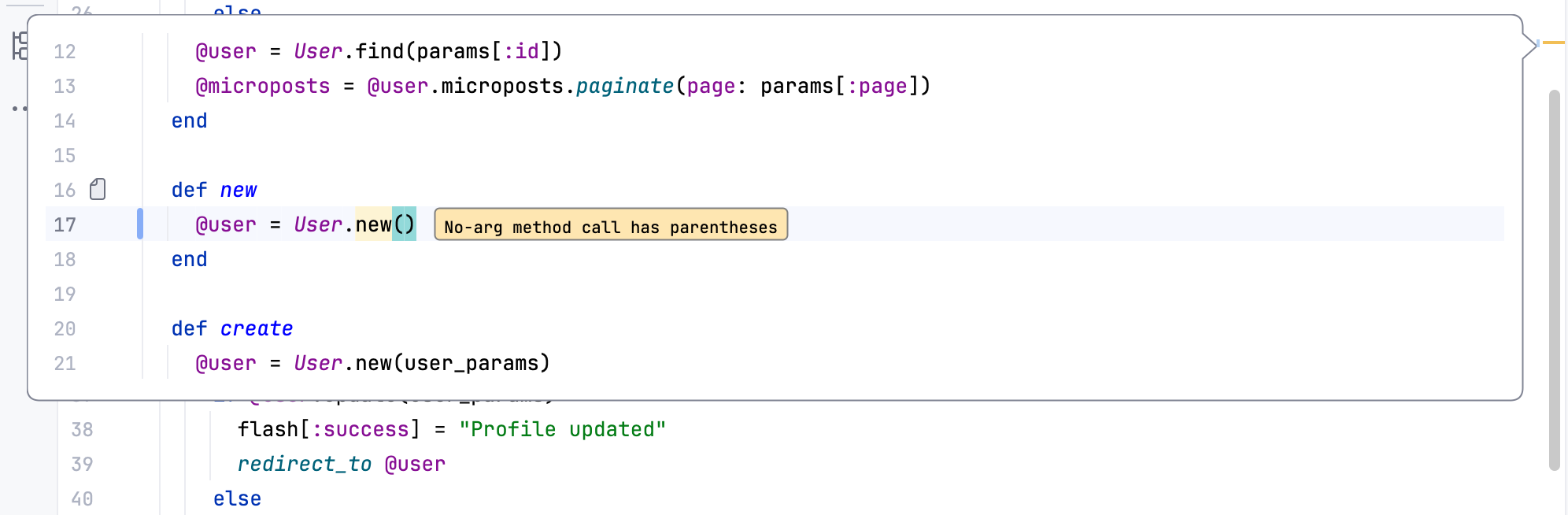Image resolution: width=1568 pixels, height=515 pixels.
Task: Click the yellow warning stripe mark
Action: pyautogui.click(x=1553, y=43)
